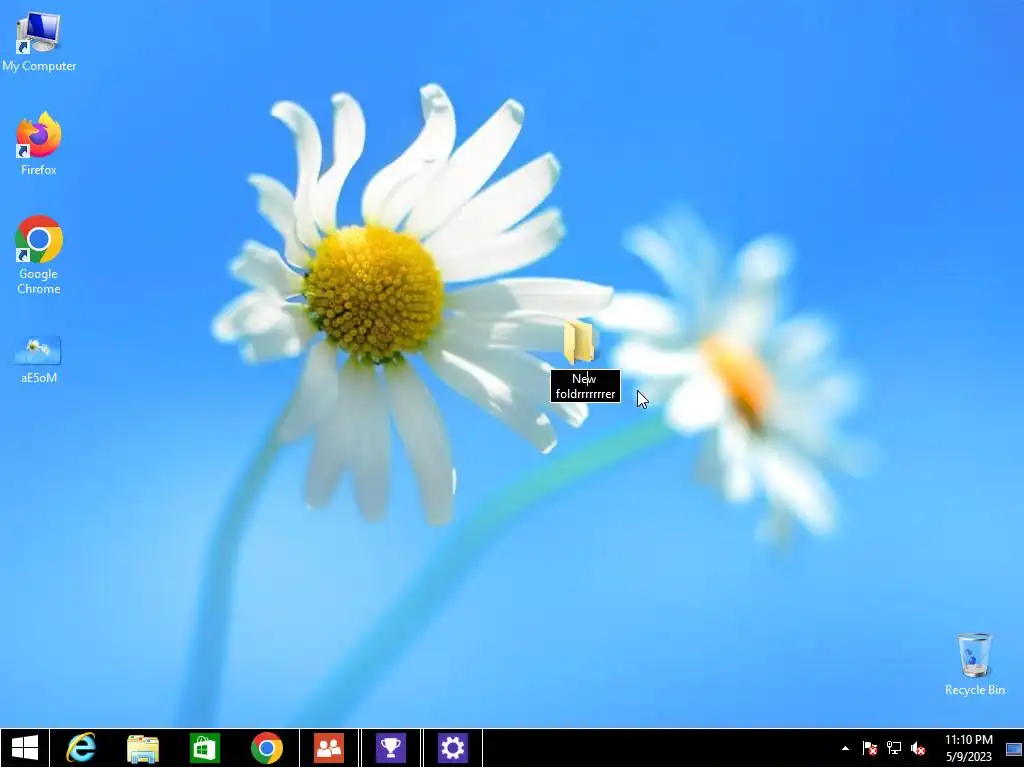Image resolution: width=1024 pixels, height=768 pixels.
Task: Click inside the folder rename text box
Action: tap(585, 387)
